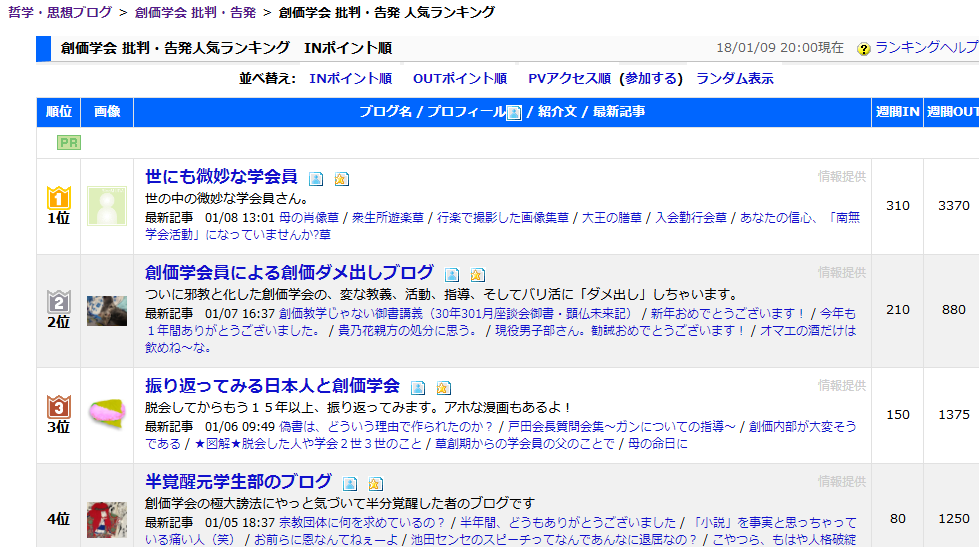Open article 新年おめでとうございます！
Image resolution: width=979 pixels, height=547 pixels.
coord(728,313)
